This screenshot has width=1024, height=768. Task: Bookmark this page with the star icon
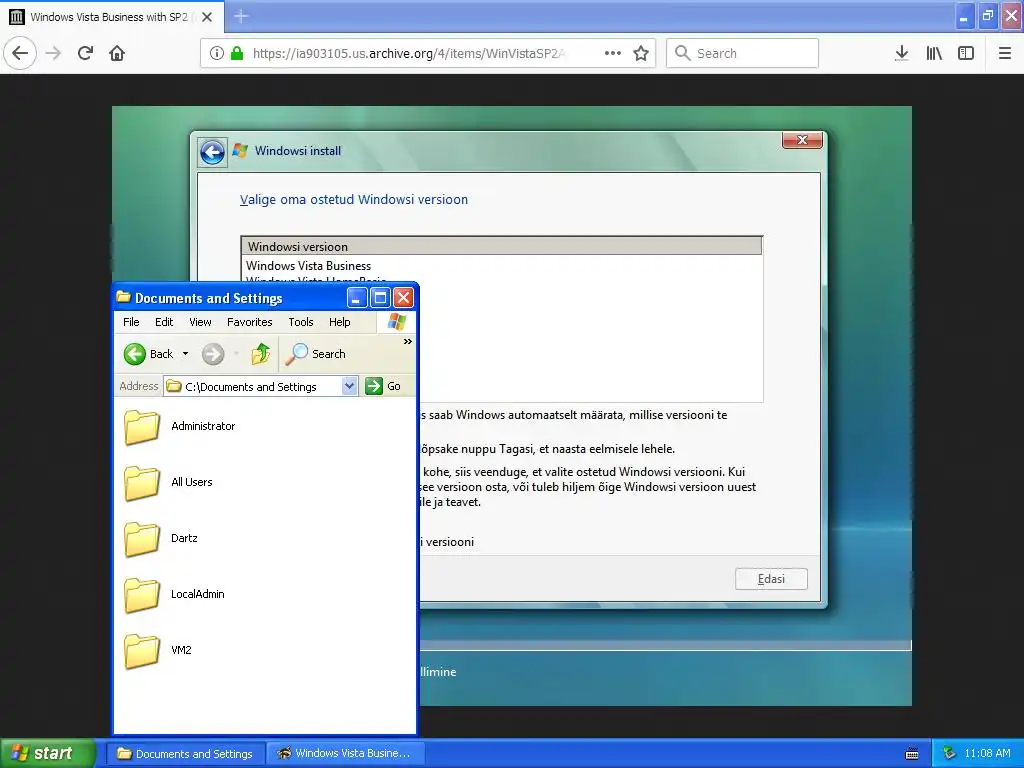(x=641, y=53)
